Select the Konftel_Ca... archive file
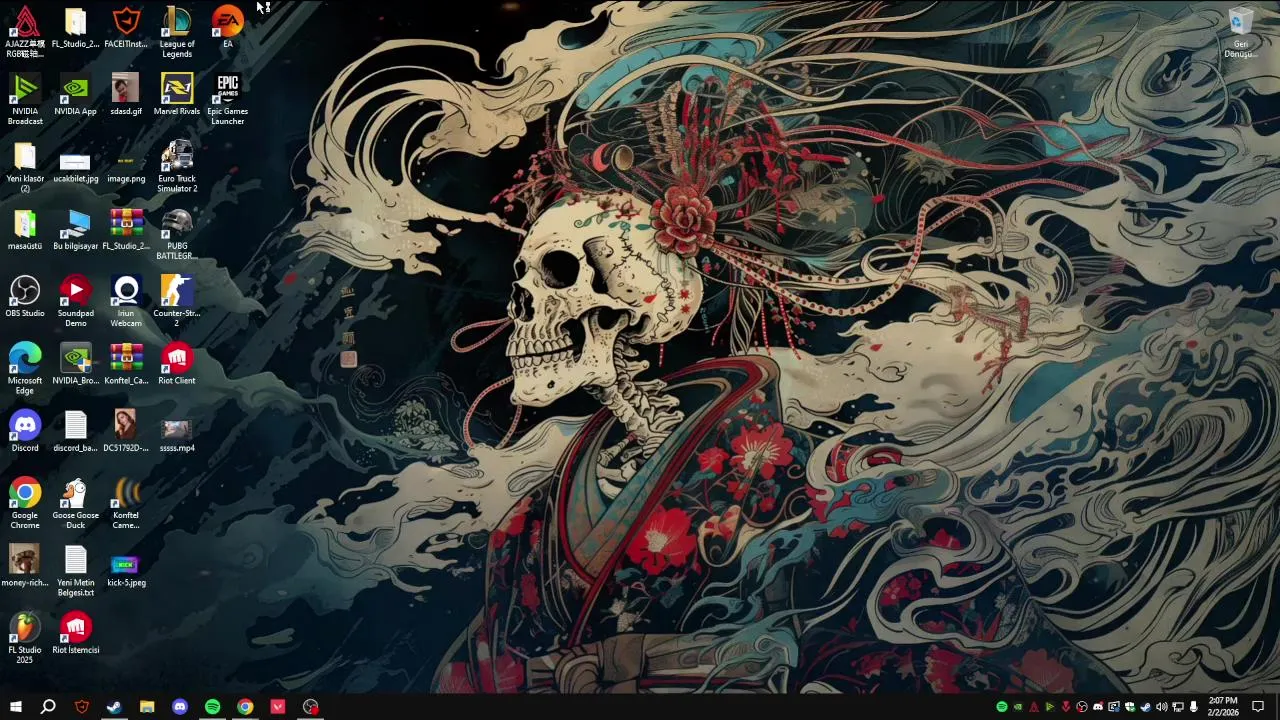1280x720 pixels. pyautogui.click(x=126, y=364)
